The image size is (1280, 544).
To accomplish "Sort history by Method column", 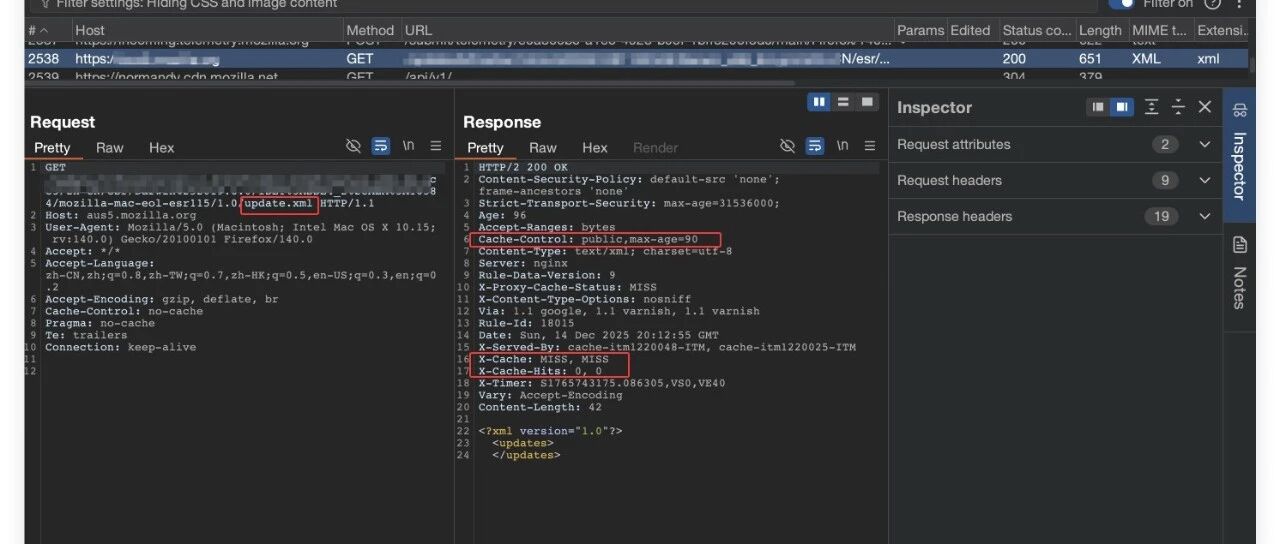I will [370, 30].
